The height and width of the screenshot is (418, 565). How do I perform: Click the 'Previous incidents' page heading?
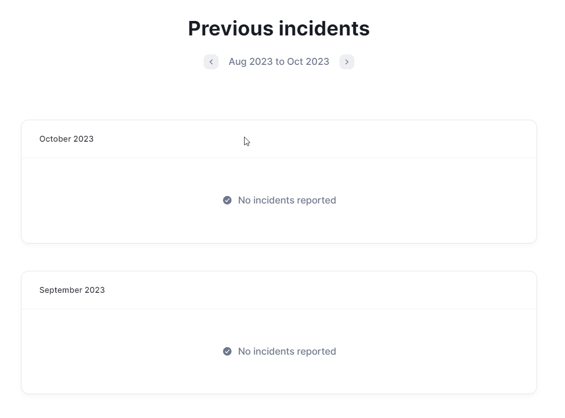click(x=279, y=28)
